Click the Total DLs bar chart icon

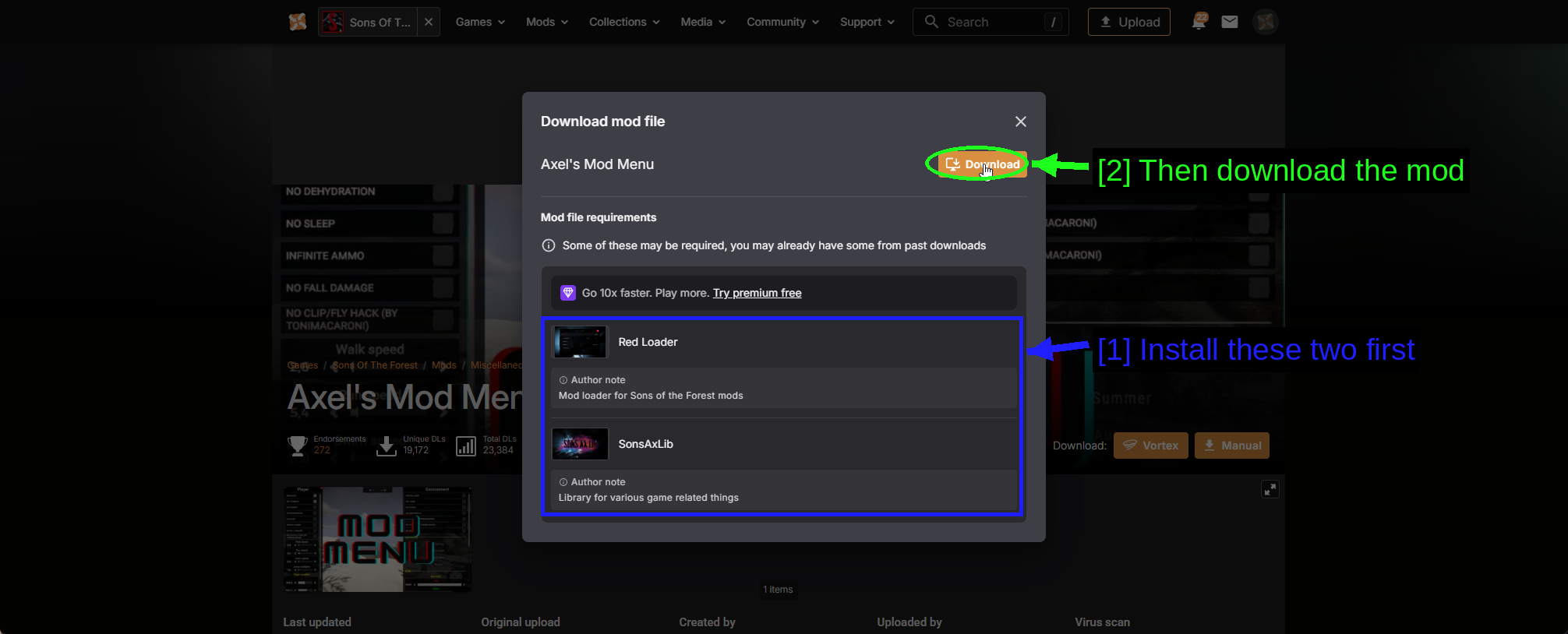(466, 446)
